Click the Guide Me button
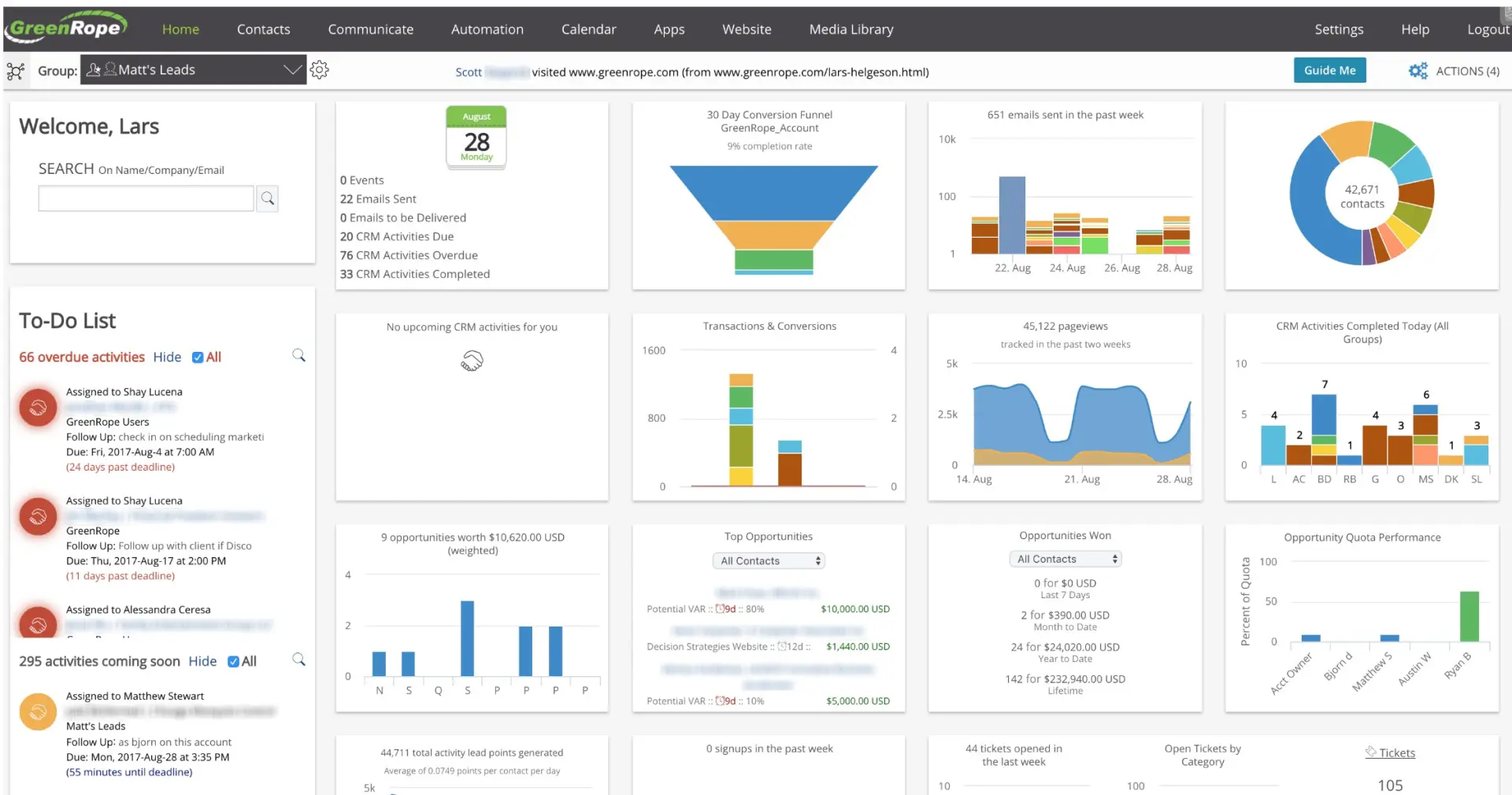The height and width of the screenshot is (795, 1512). [x=1329, y=70]
